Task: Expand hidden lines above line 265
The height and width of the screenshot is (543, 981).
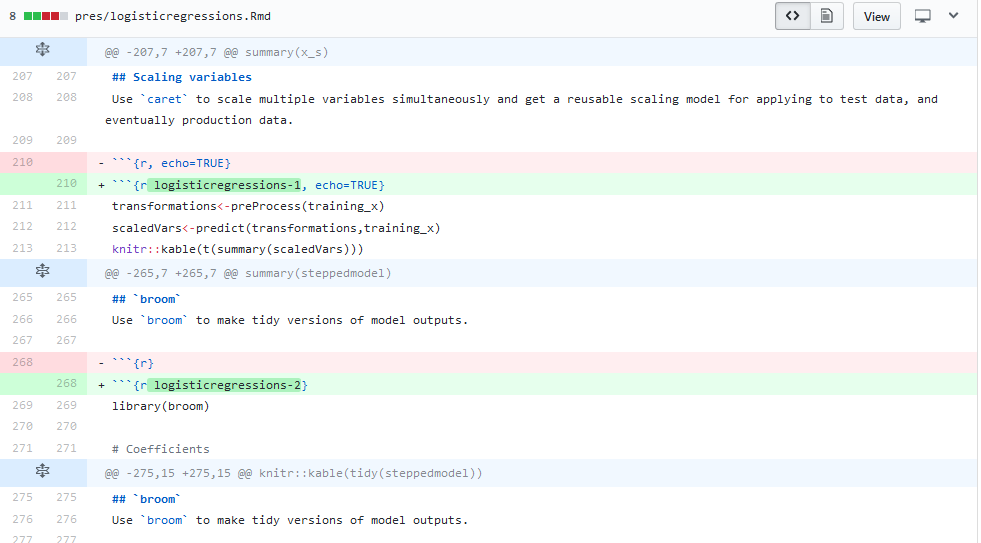Action: [43, 272]
